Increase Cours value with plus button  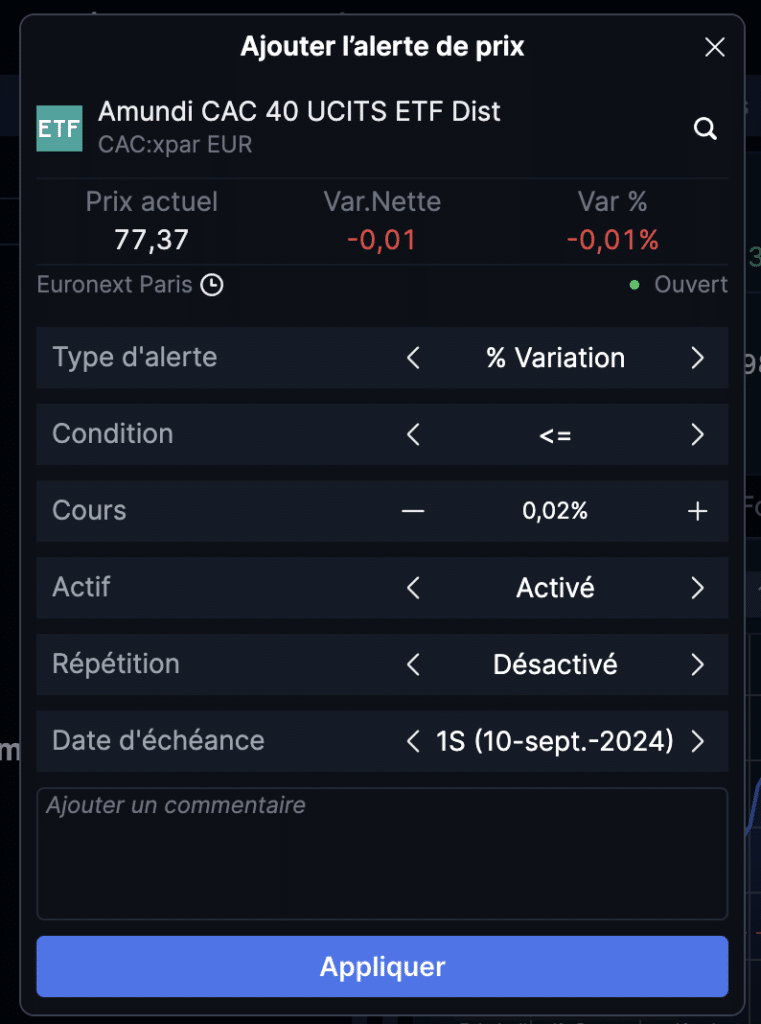click(698, 511)
